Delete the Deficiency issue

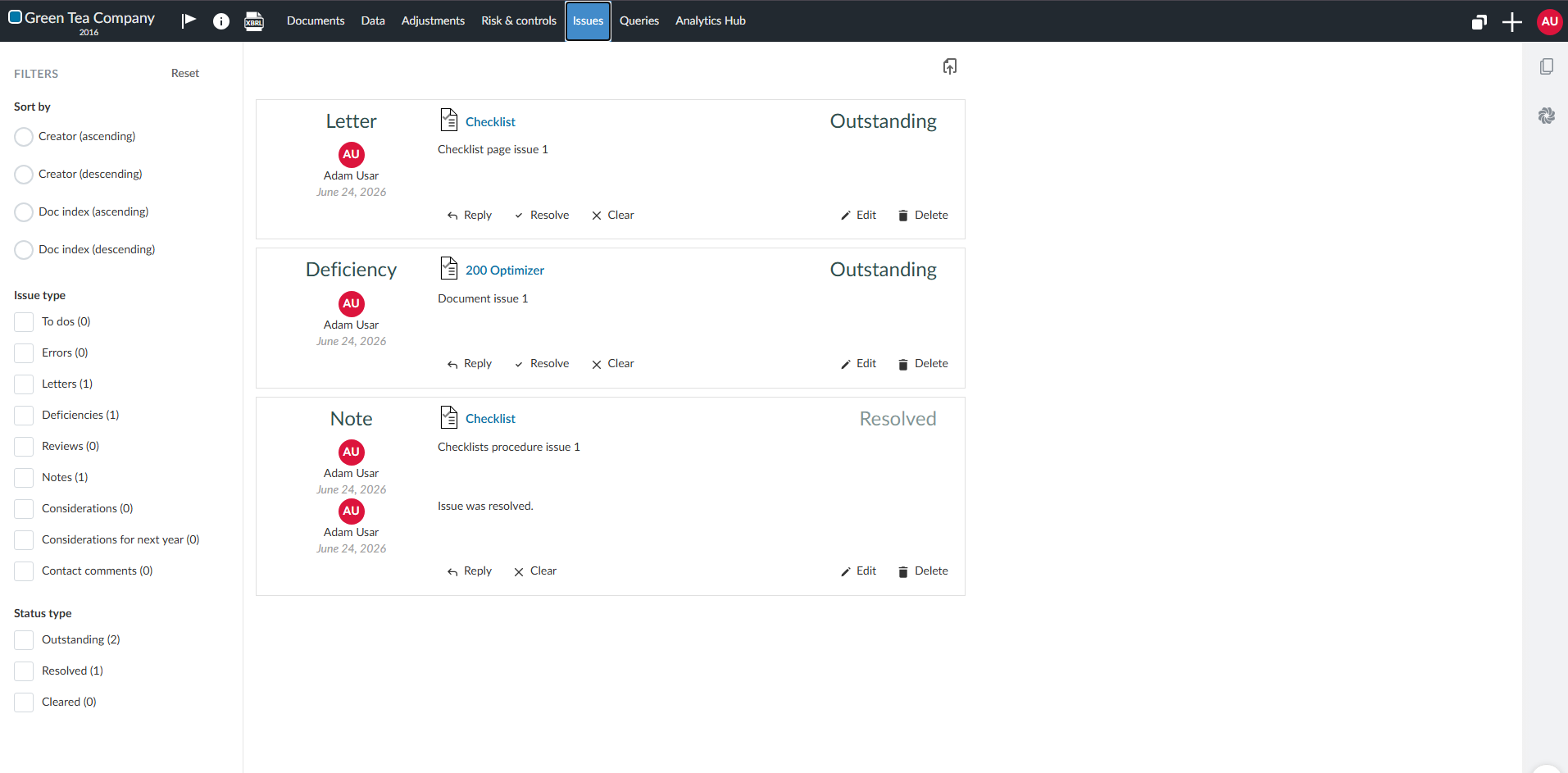point(923,363)
